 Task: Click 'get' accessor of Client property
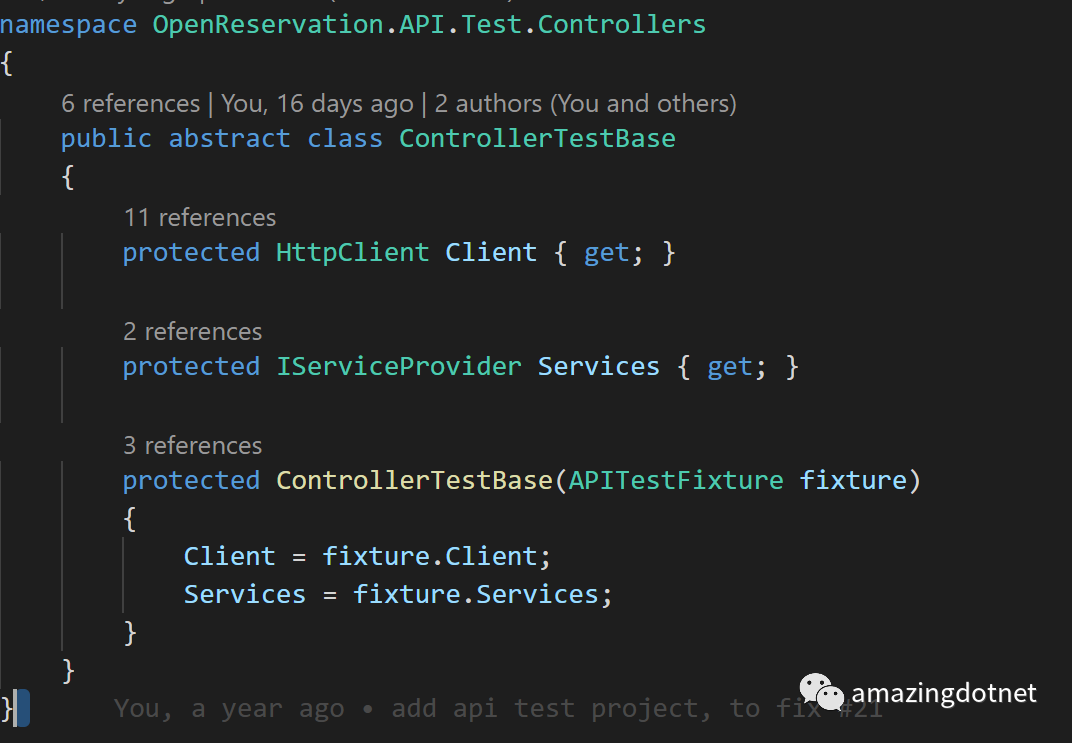pos(606,253)
